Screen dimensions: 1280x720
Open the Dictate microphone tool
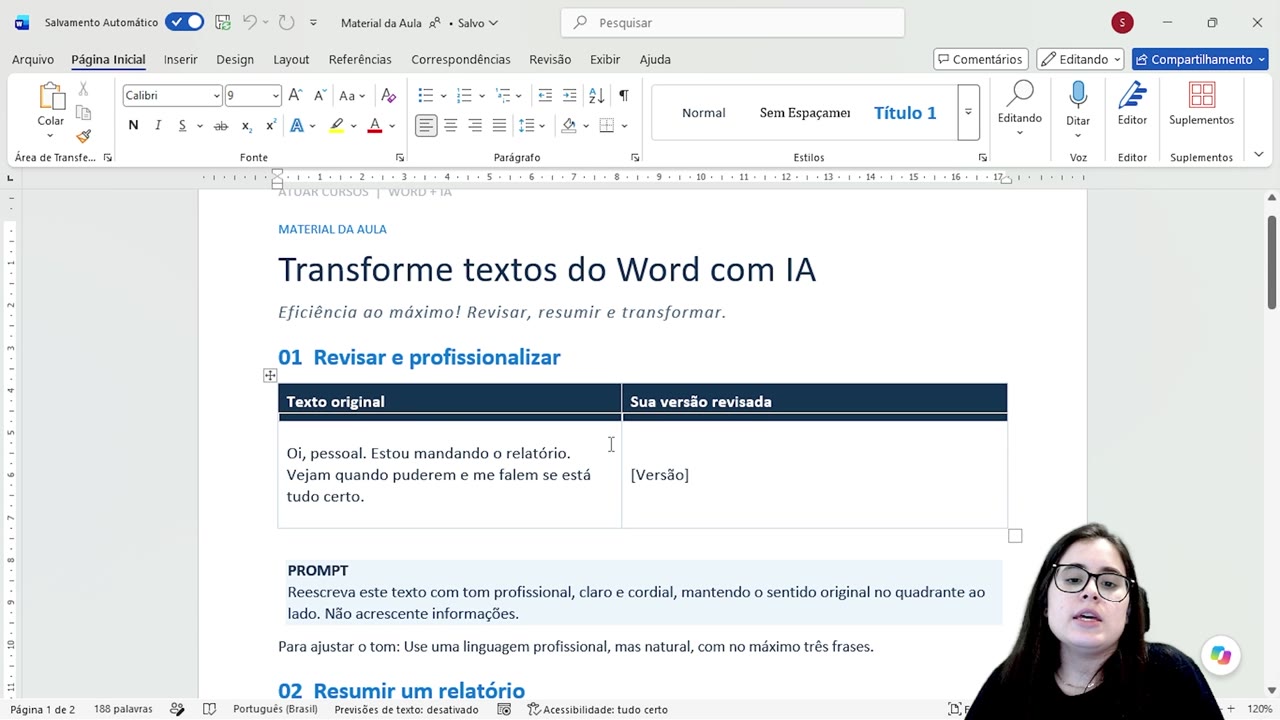click(x=1078, y=95)
